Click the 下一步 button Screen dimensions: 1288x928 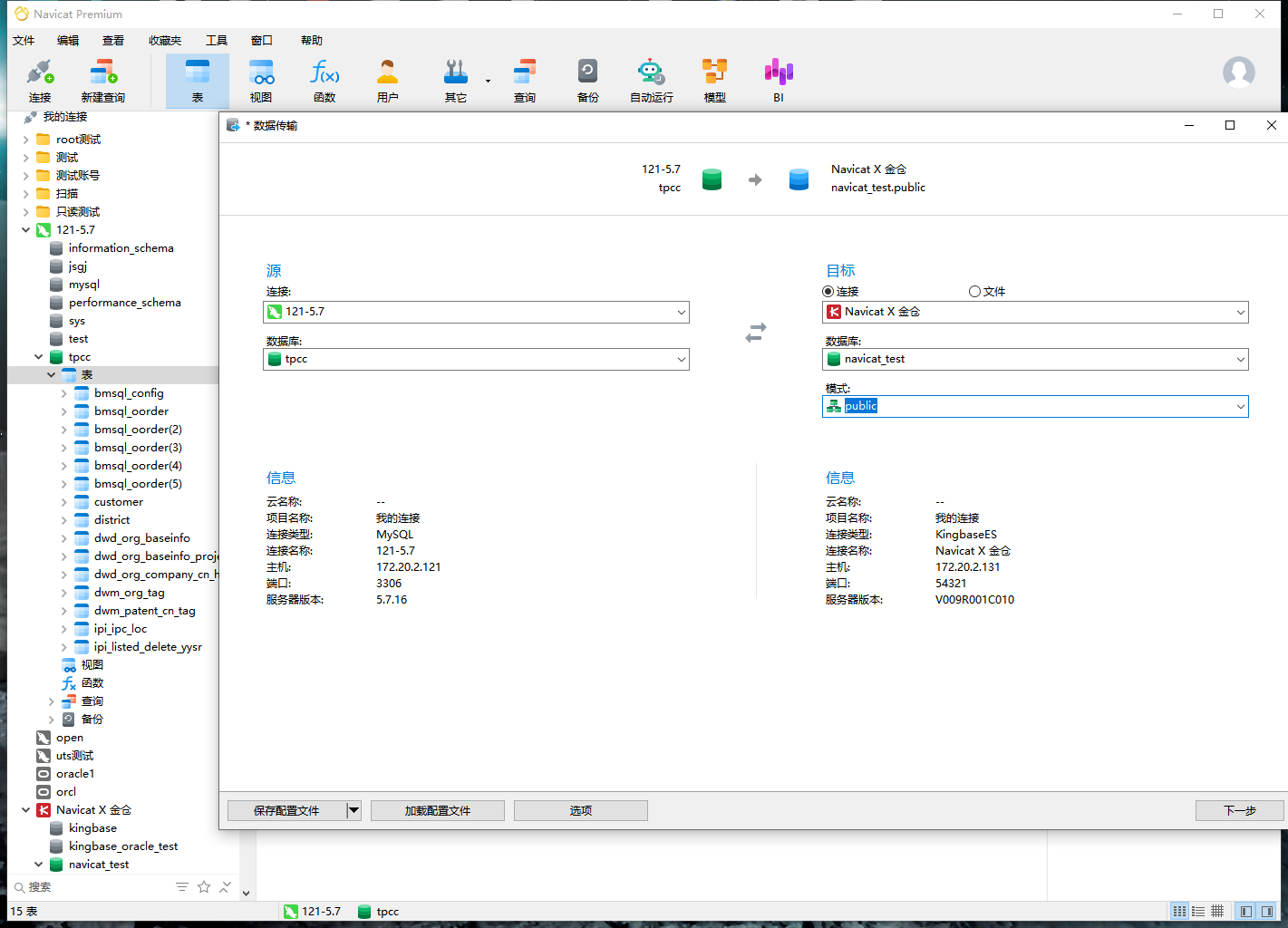tap(1240, 810)
